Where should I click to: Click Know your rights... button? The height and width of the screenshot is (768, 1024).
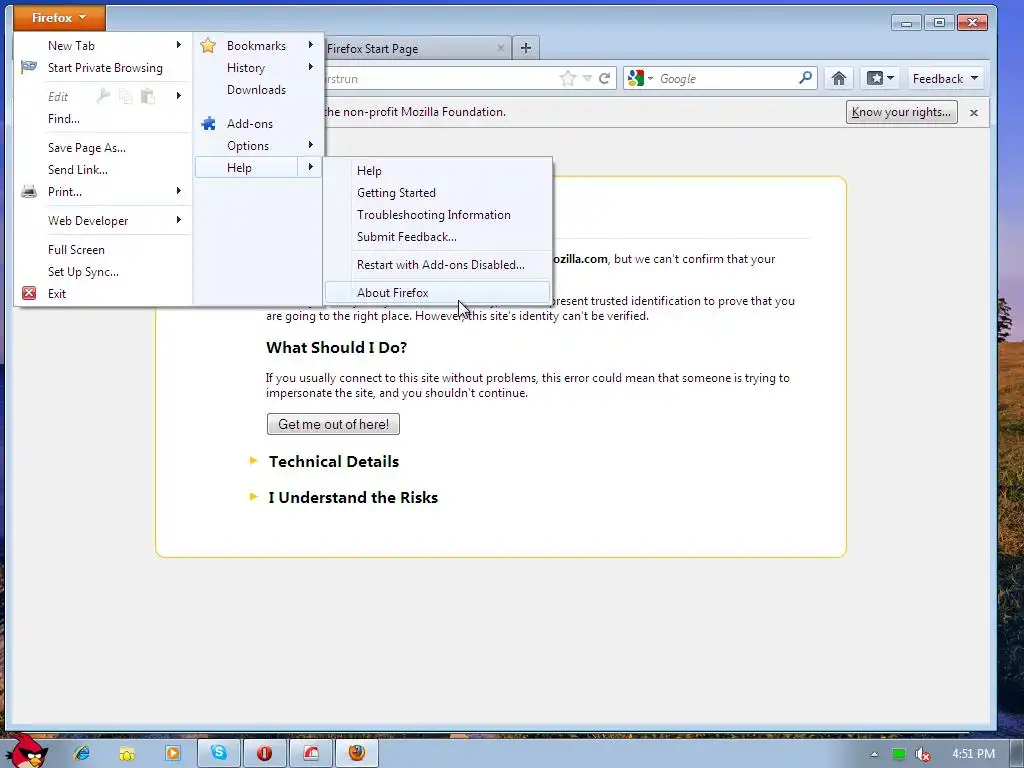tap(901, 112)
